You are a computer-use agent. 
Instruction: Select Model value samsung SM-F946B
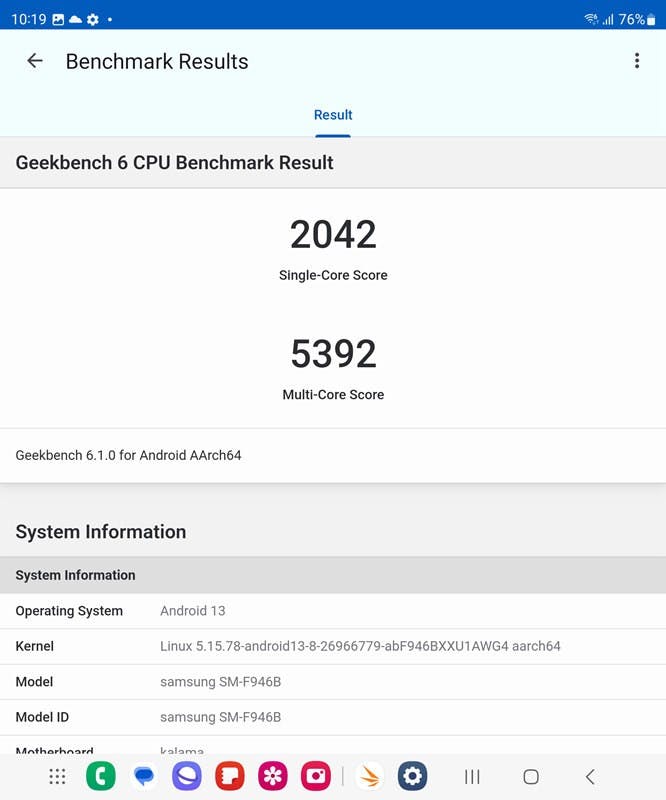220,682
